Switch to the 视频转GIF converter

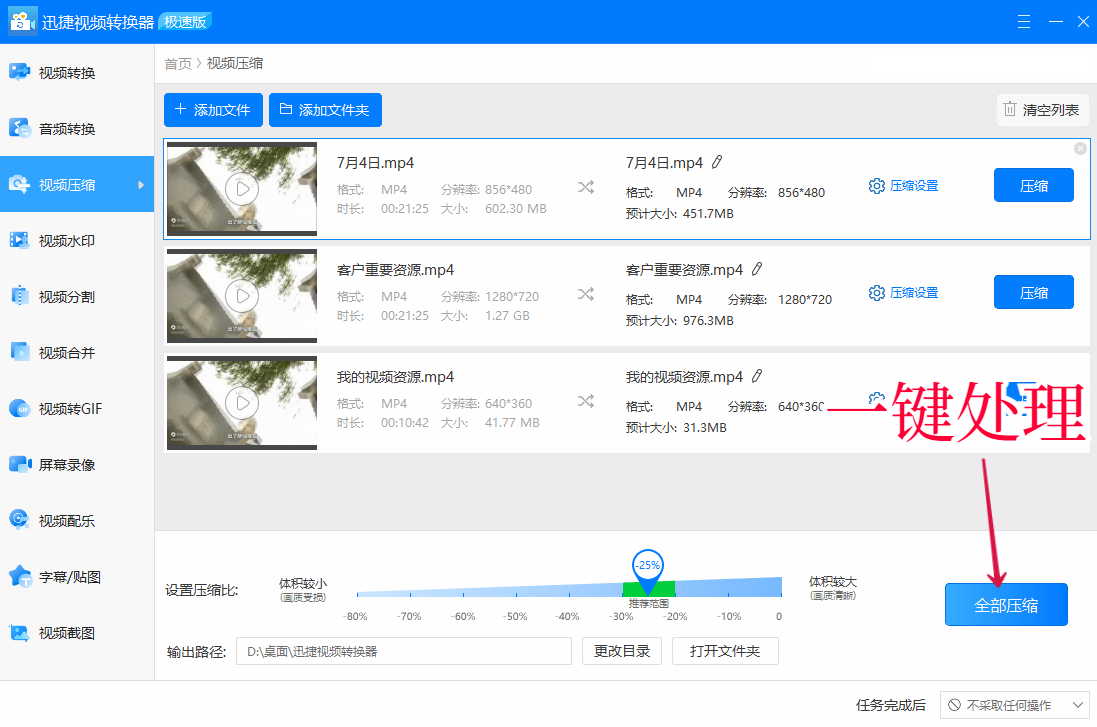point(60,408)
